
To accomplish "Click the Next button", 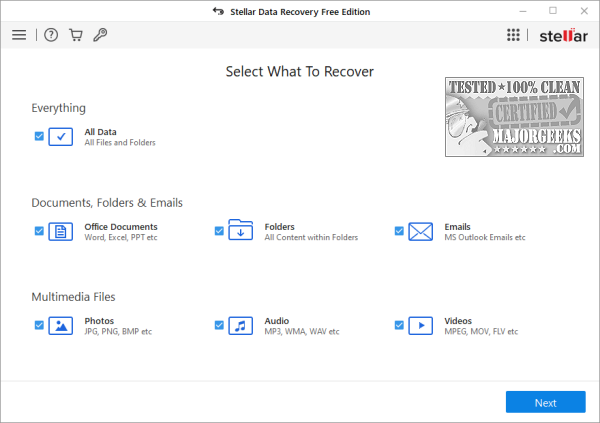I will [545, 402].
